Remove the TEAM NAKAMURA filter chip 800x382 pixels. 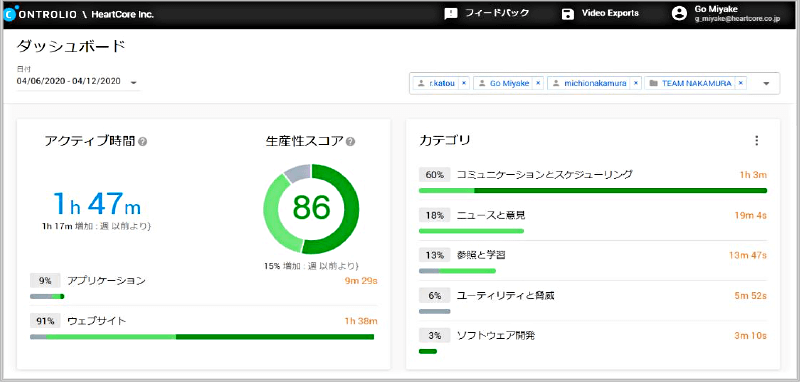(x=740, y=83)
